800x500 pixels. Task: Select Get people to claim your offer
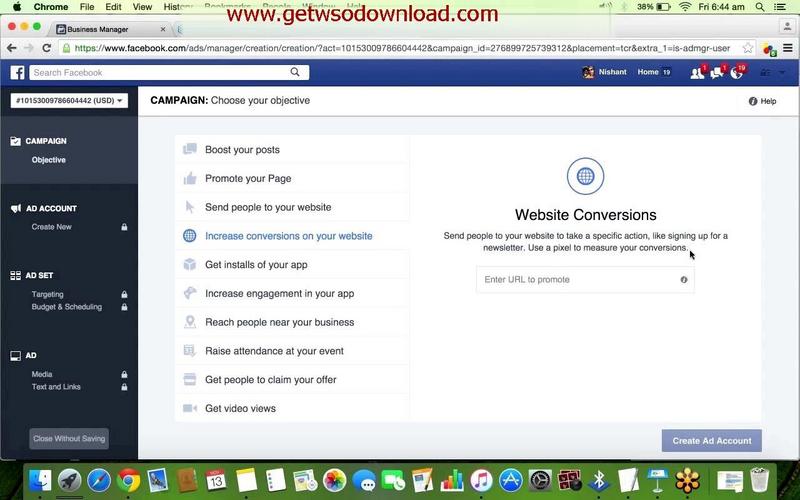292,380
